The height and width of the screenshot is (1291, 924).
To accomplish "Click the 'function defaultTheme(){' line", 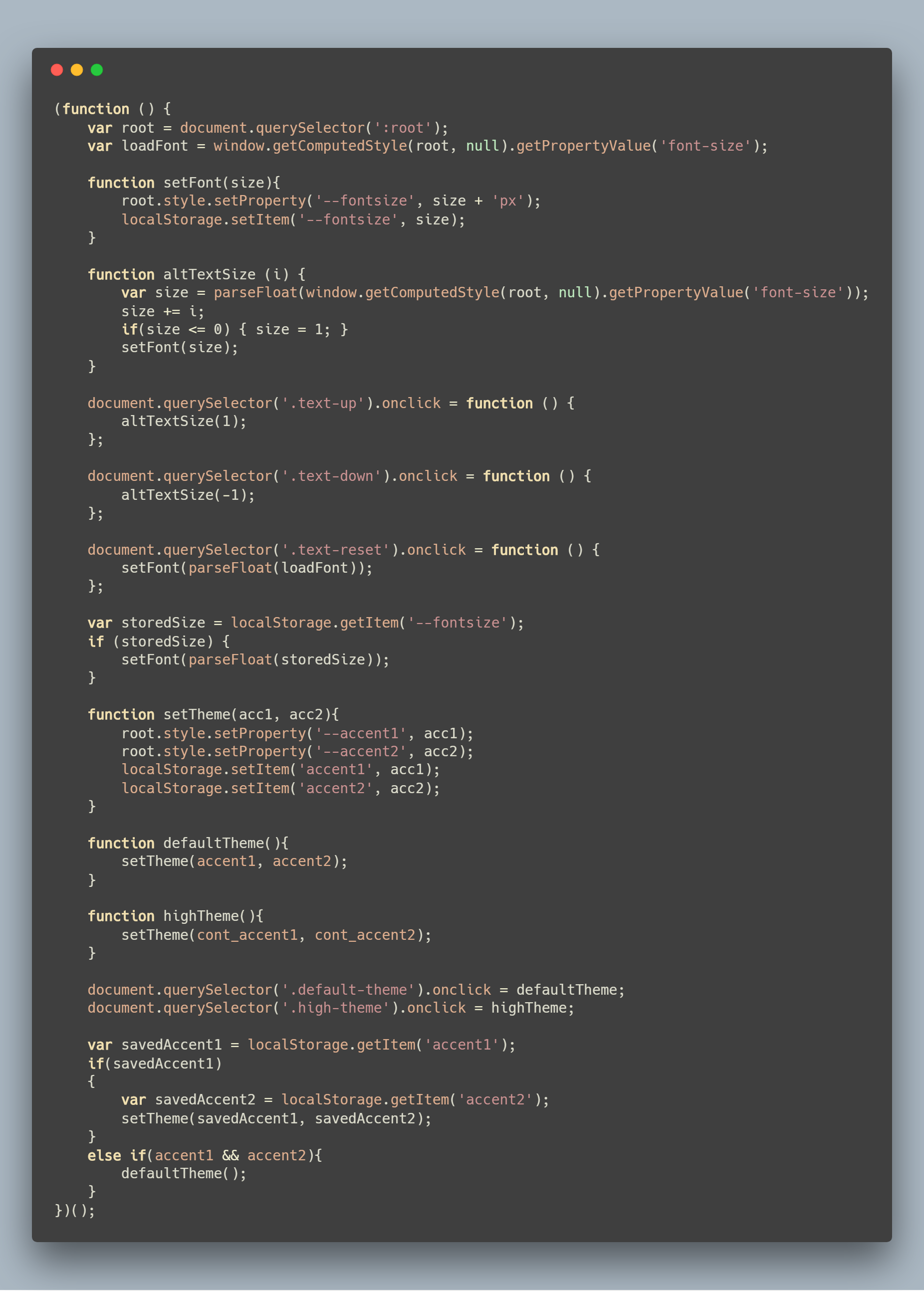I will click(188, 844).
